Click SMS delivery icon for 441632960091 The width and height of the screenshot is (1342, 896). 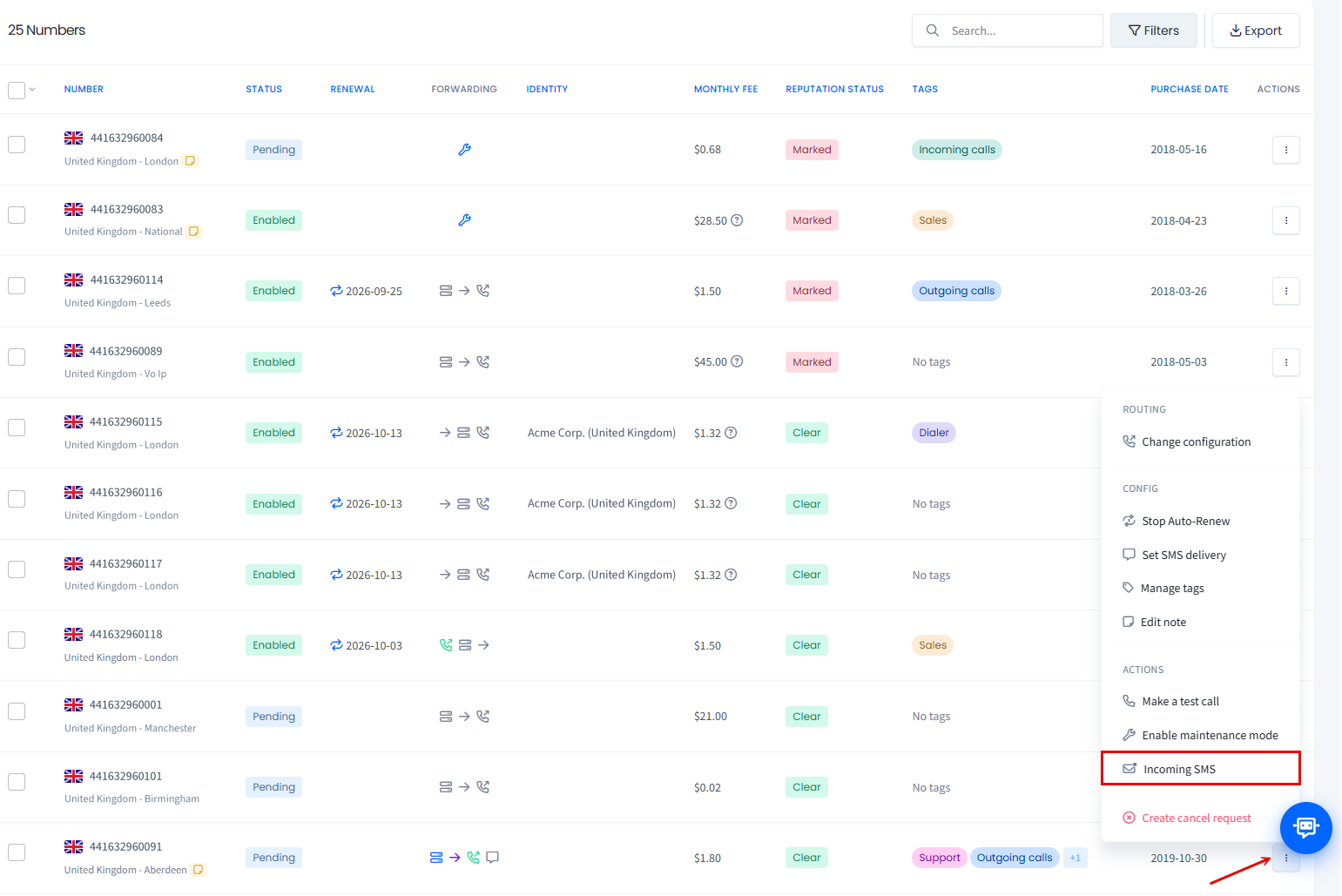[492, 858]
